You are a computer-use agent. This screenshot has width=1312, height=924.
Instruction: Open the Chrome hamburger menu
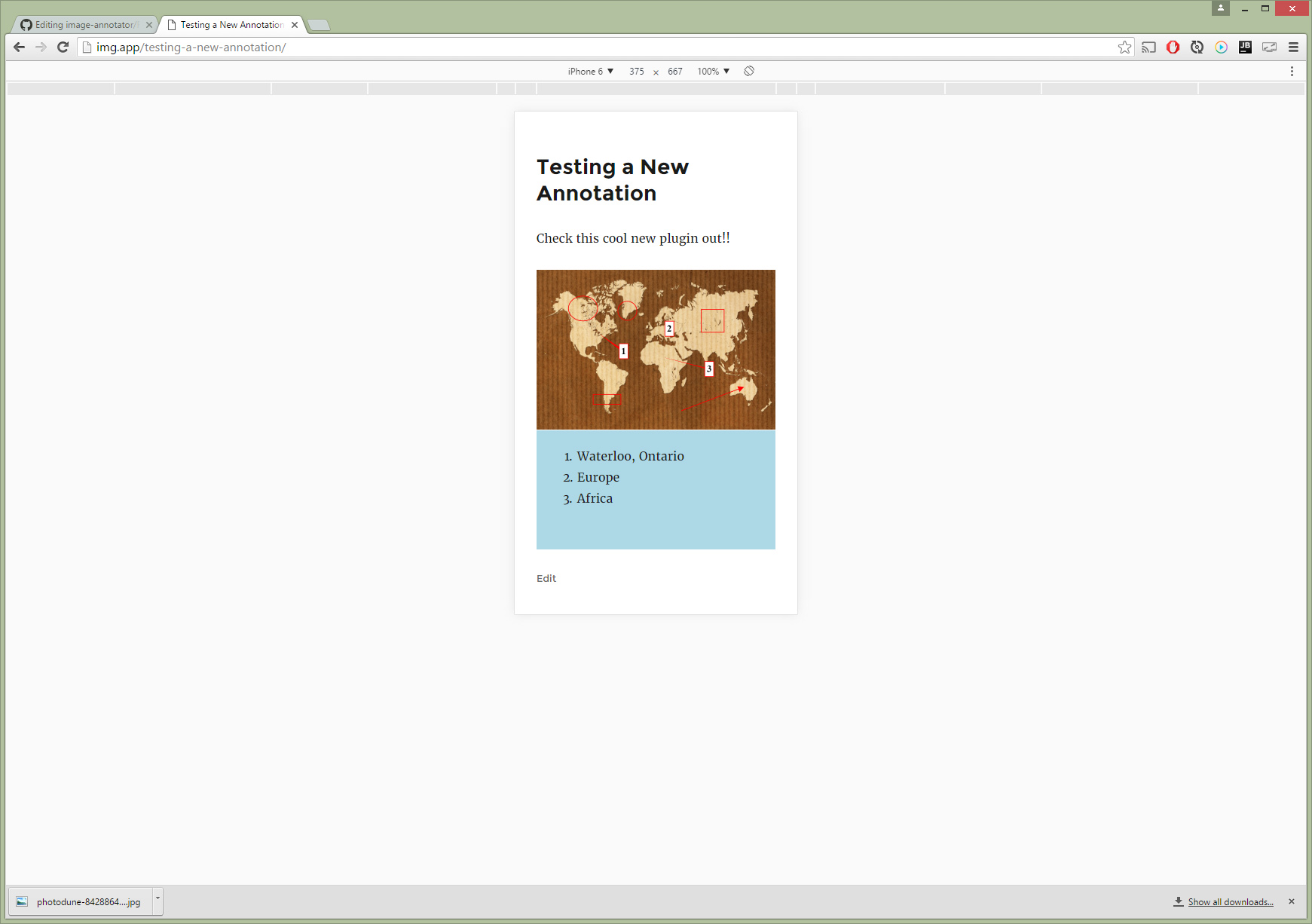[1293, 47]
